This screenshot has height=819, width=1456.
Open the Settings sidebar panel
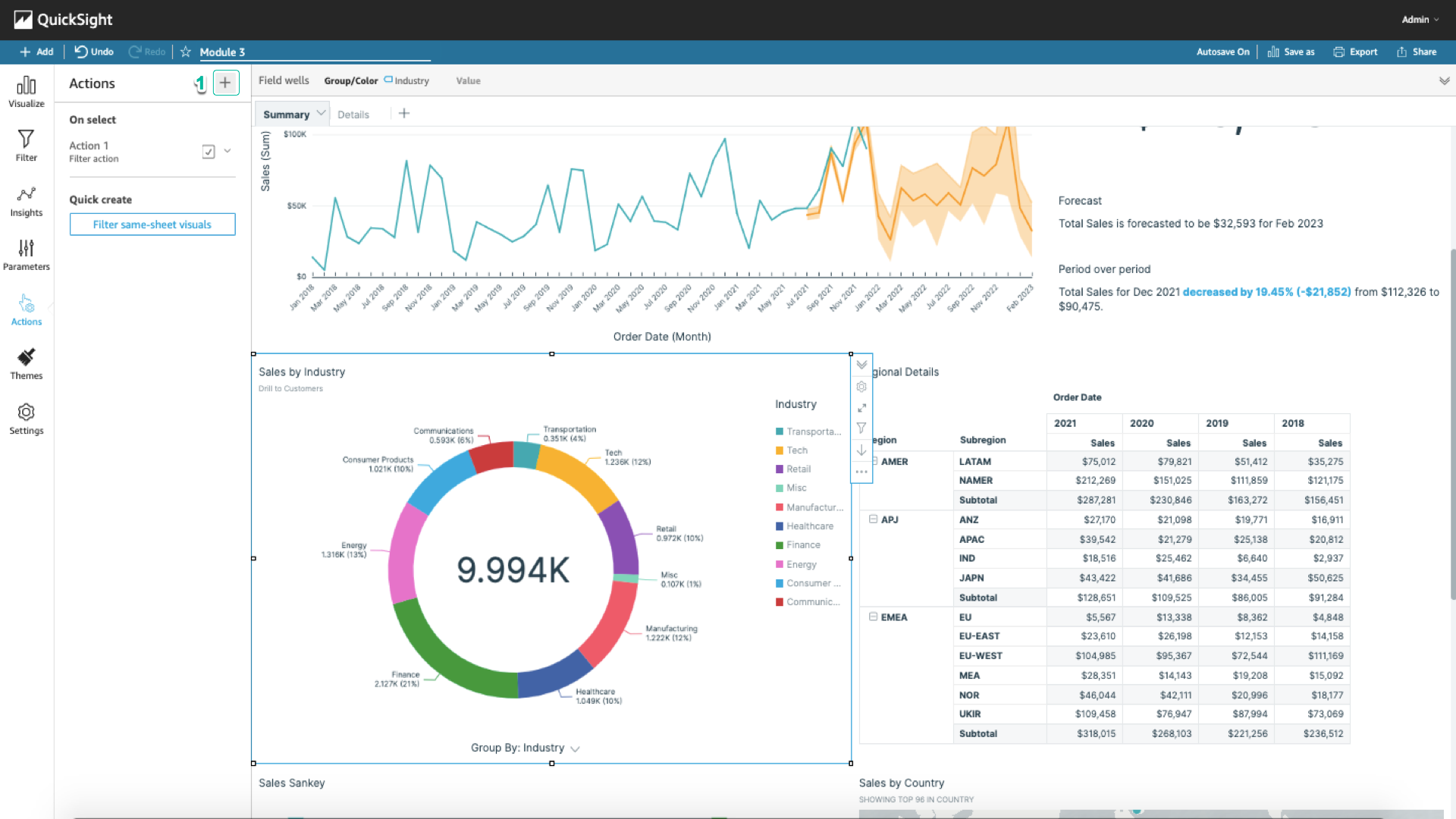coord(27,419)
